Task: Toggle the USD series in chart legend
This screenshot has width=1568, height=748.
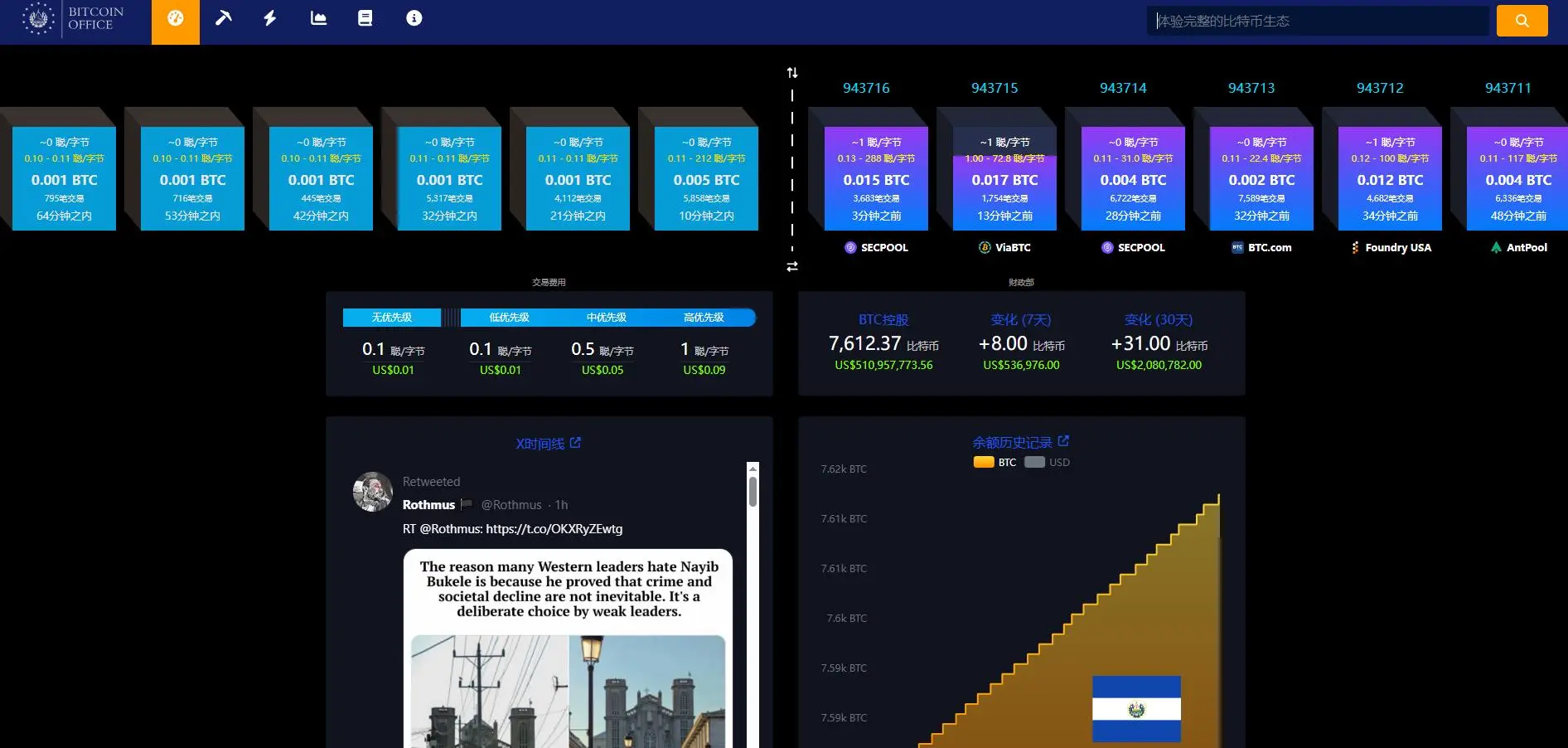Action: coord(1048,462)
